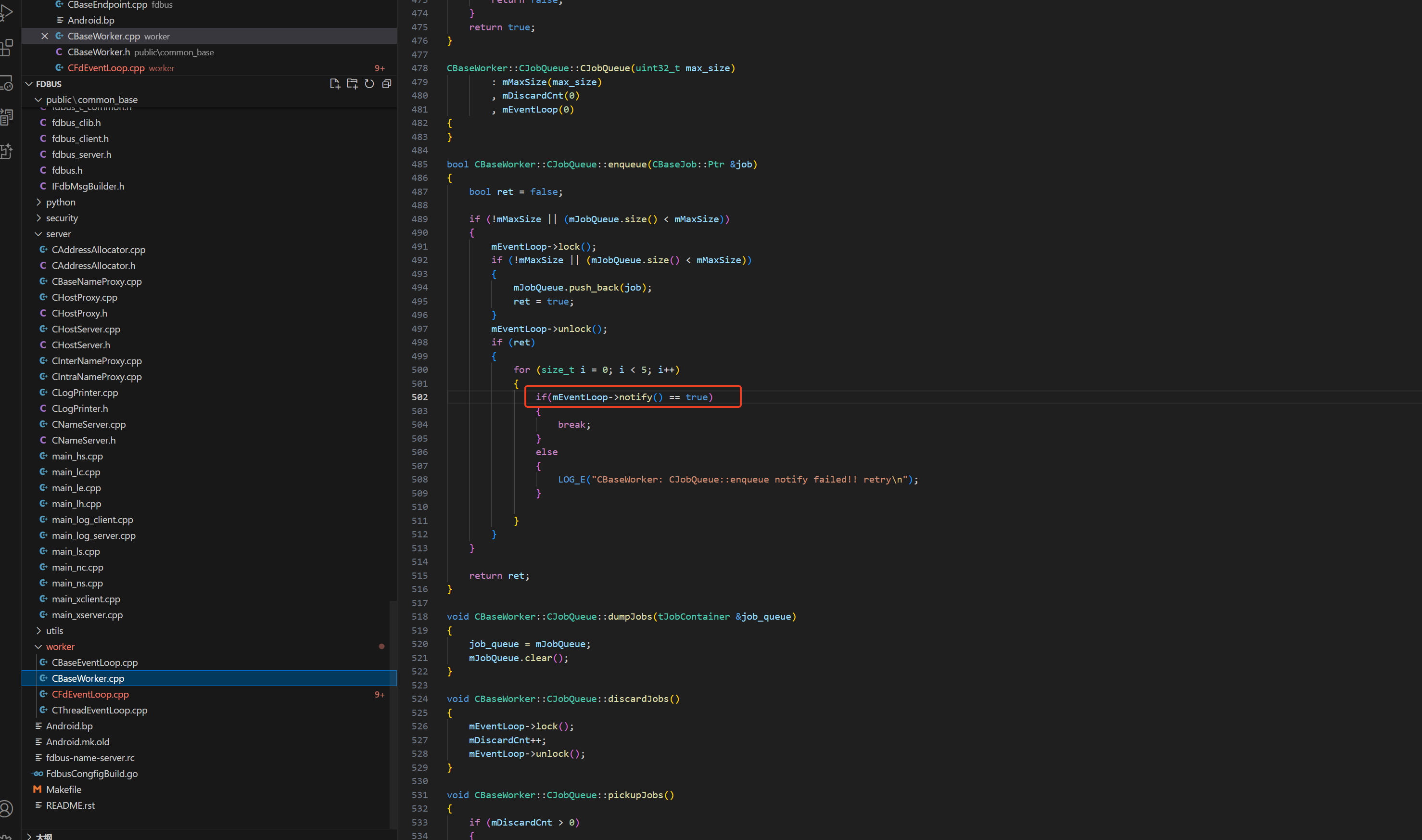Viewport: 1422px width, 840px height.
Task: Click line number 502 in the gutter
Action: tap(420, 397)
